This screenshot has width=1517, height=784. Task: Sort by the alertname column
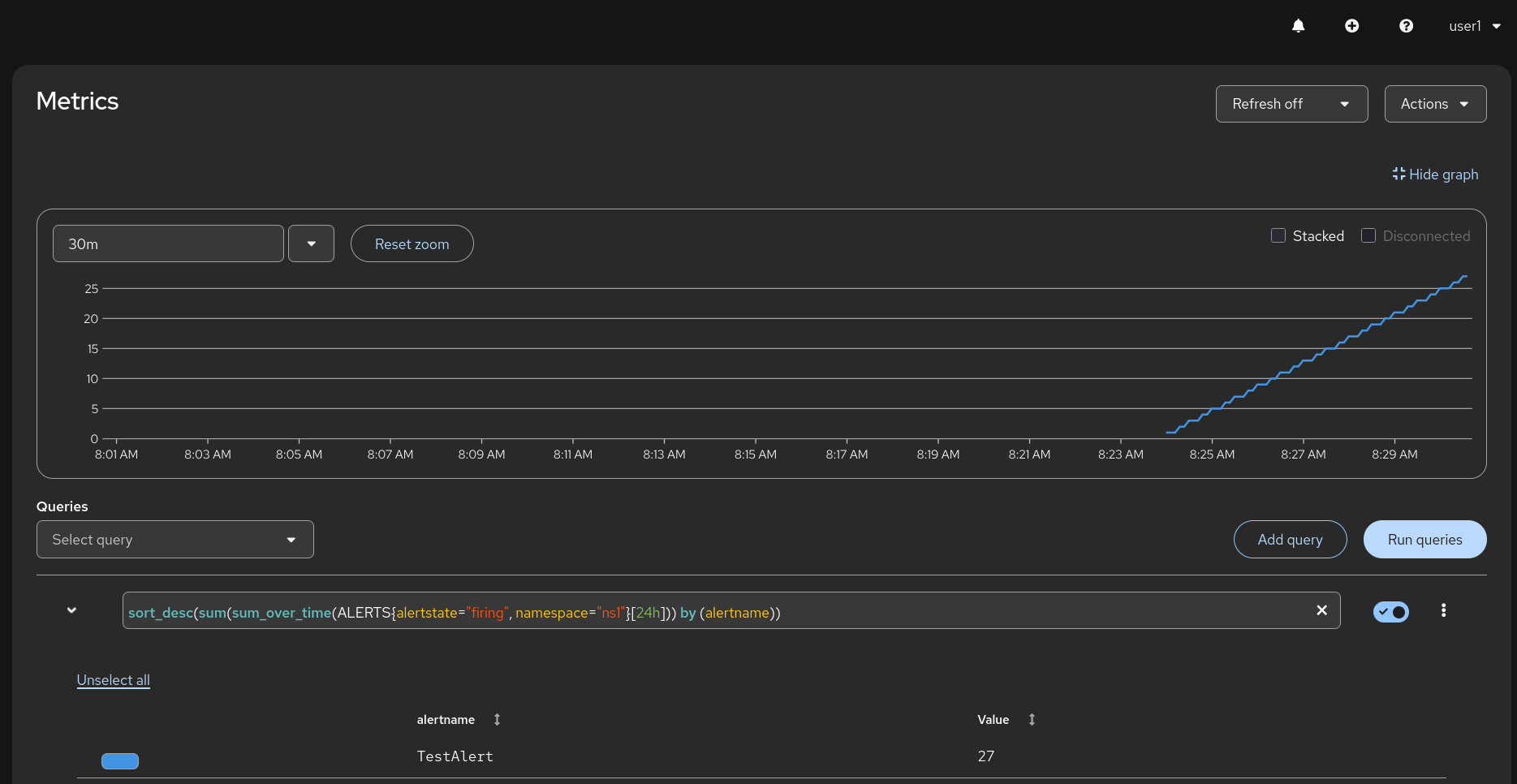[x=497, y=720]
